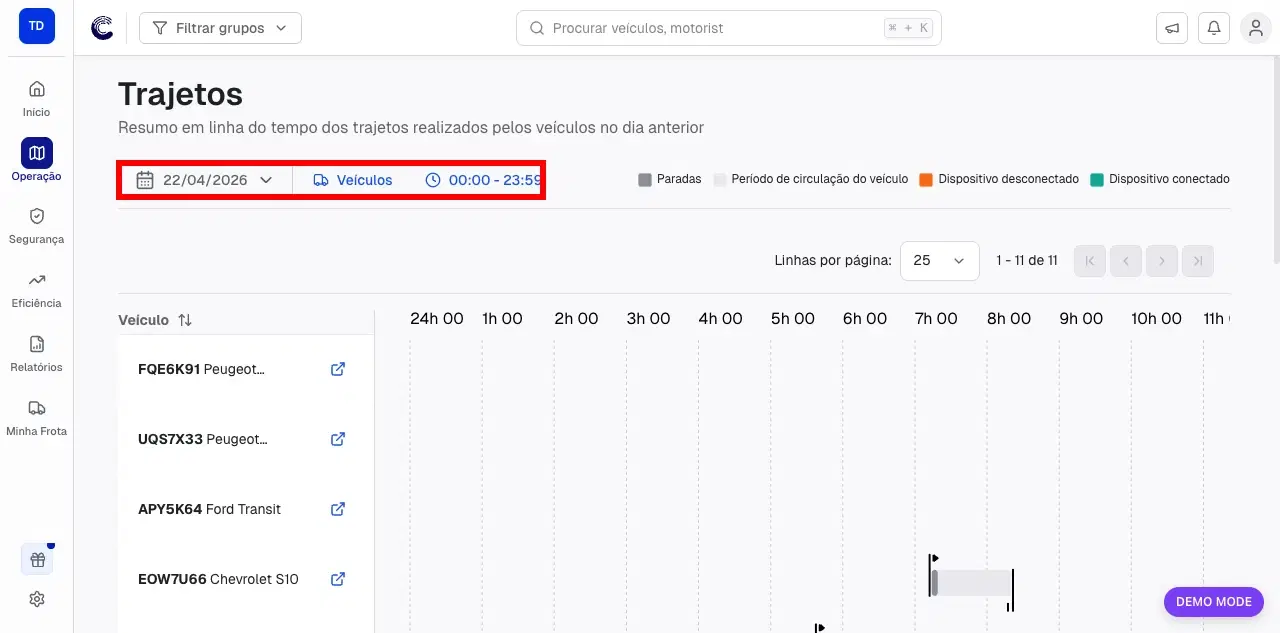
Task: Click the 7h 00 timeline header
Action: (936, 319)
